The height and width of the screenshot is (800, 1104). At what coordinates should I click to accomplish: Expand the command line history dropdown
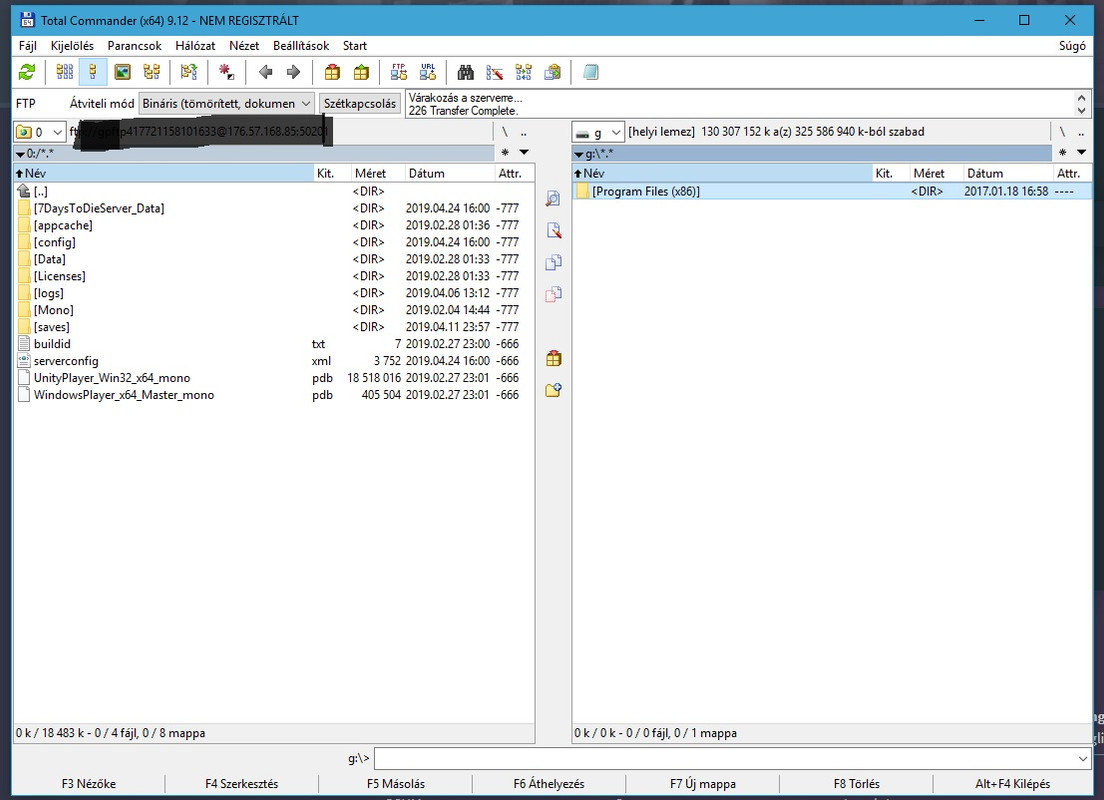[x=1083, y=758]
